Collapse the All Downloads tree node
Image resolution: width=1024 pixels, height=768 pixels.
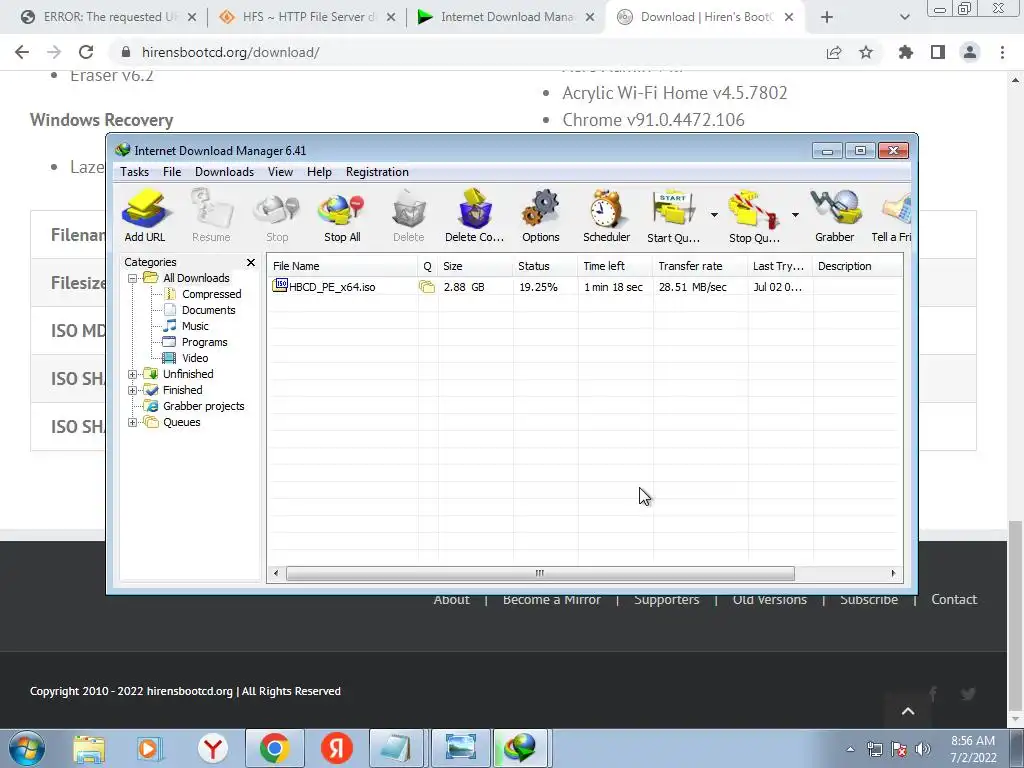pyautogui.click(x=132, y=278)
